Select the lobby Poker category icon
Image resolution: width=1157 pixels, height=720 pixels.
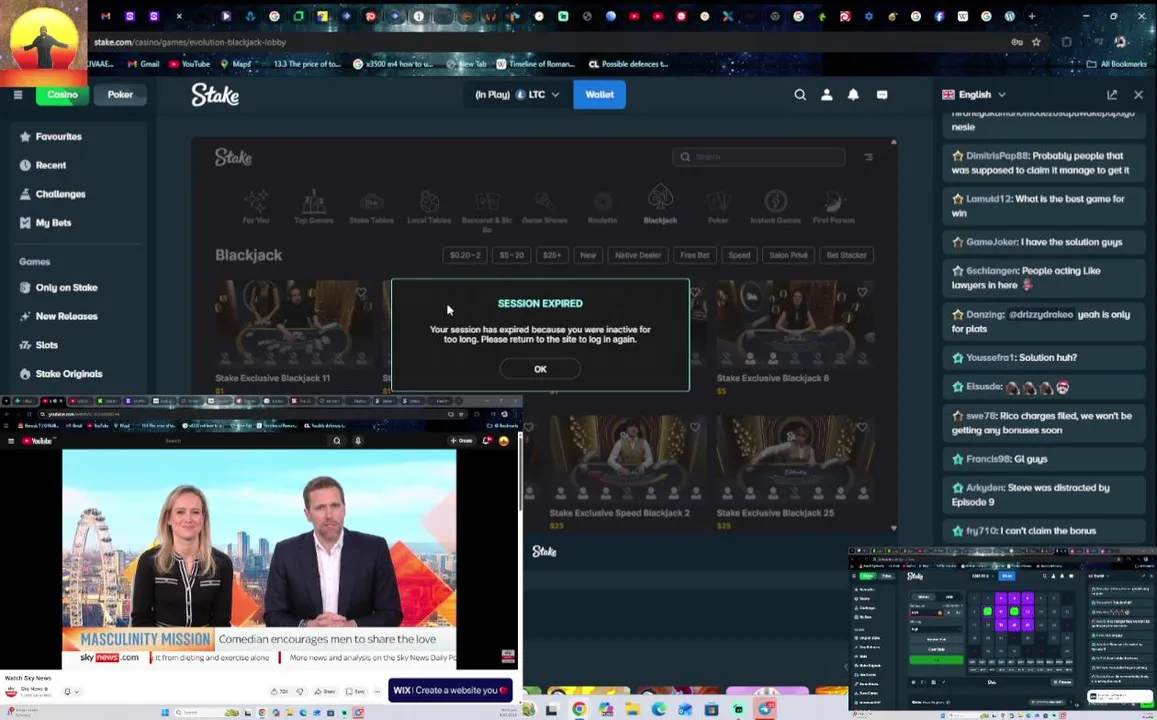pyautogui.click(x=718, y=207)
